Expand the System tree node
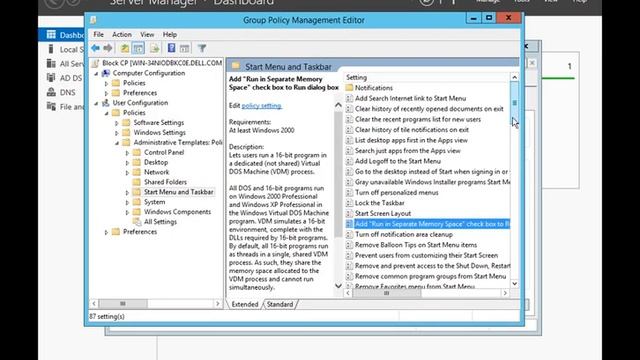The height and width of the screenshot is (360, 640). (x=127, y=202)
